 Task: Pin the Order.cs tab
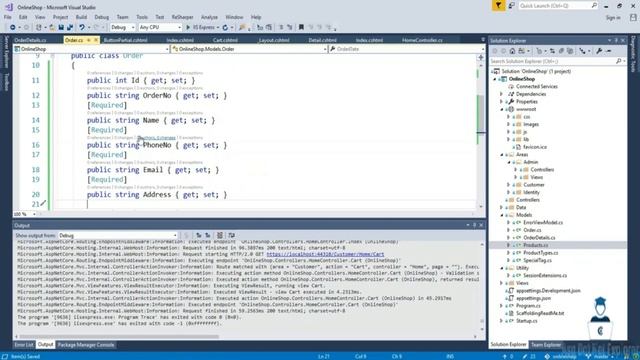pyautogui.click(x=89, y=40)
